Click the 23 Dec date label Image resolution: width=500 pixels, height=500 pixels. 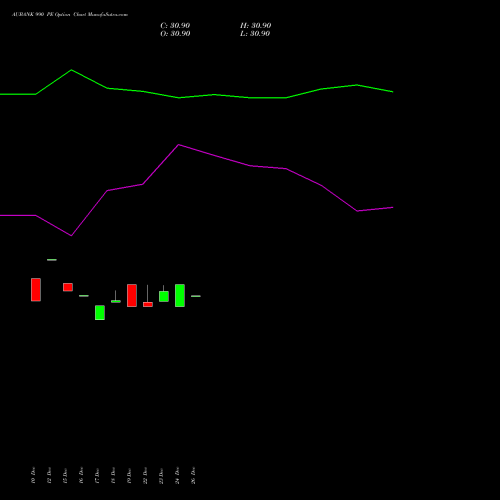161,475
